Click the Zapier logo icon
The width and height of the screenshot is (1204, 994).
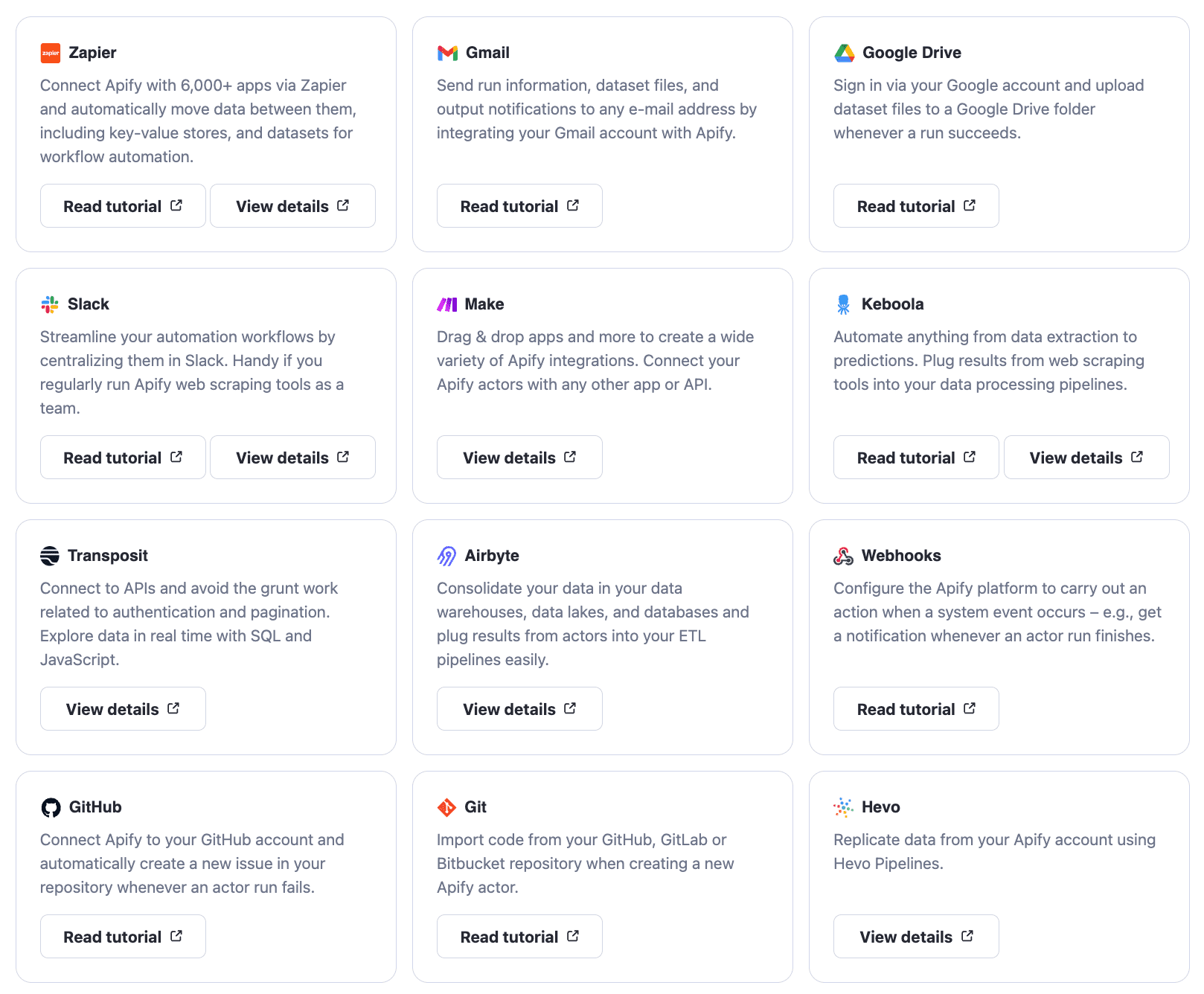[51, 52]
